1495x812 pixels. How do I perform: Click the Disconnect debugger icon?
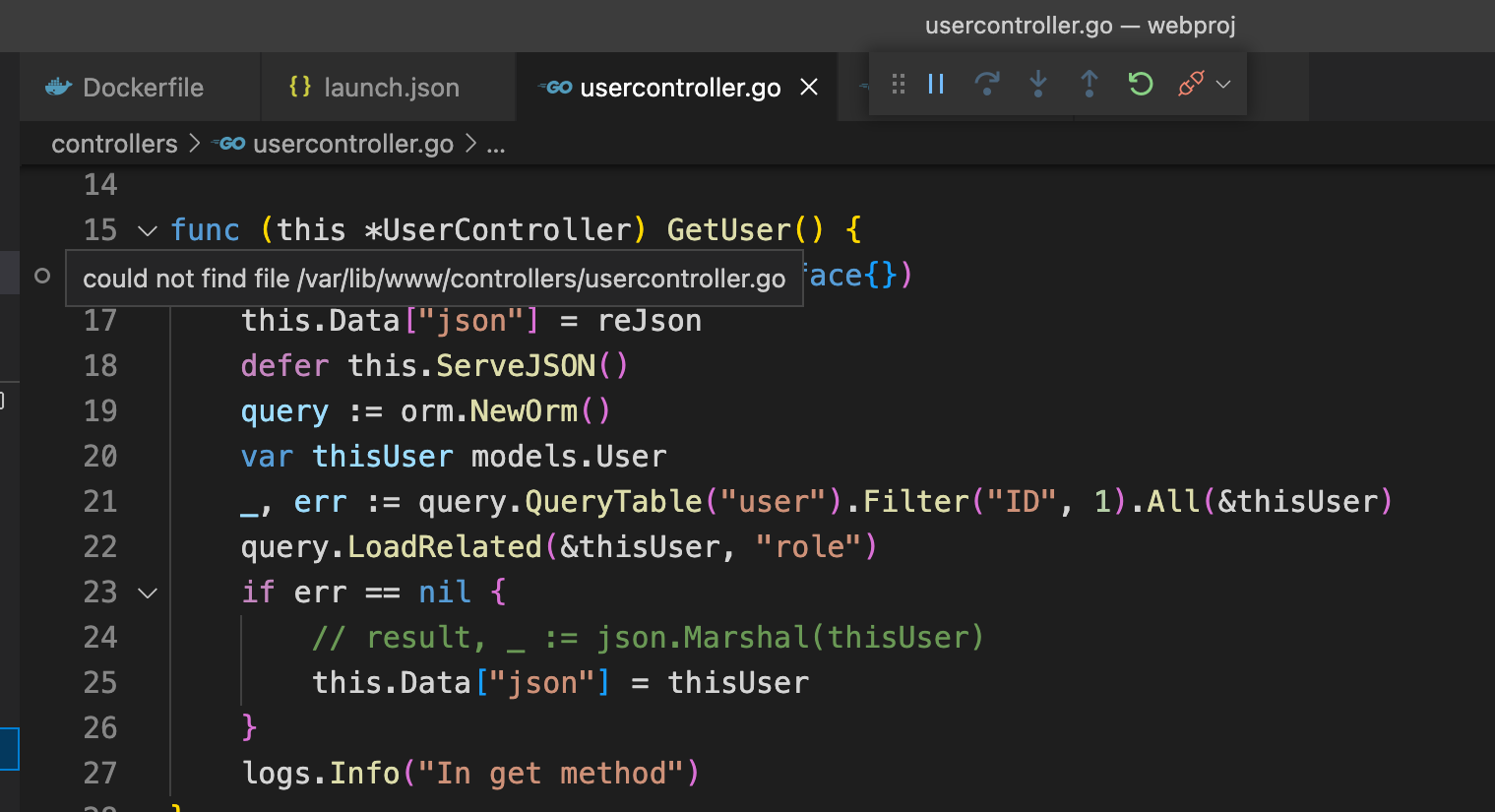[1190, 84]
